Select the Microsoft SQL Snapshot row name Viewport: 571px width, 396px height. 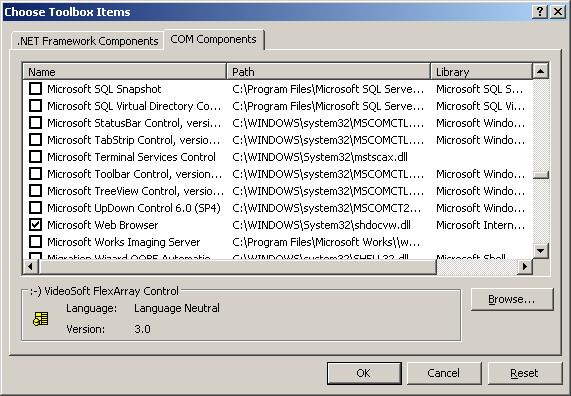[104, 89]
